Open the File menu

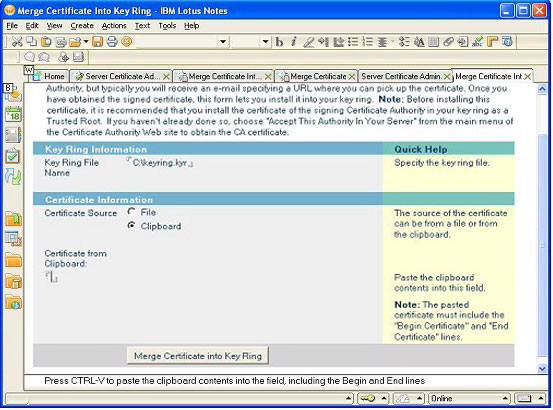12,26
